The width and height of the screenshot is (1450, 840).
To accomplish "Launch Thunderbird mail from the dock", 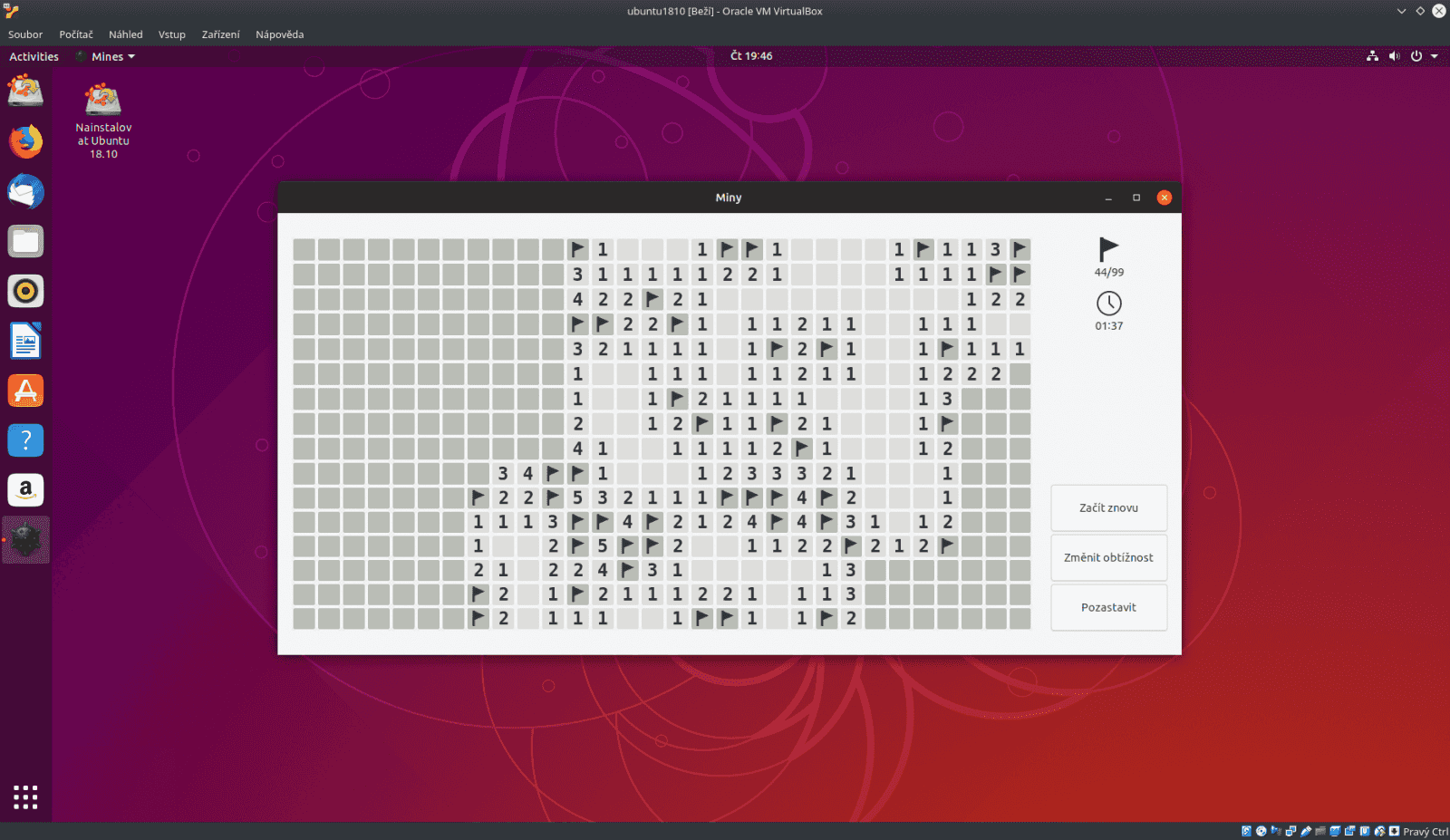I will point(24,191).
